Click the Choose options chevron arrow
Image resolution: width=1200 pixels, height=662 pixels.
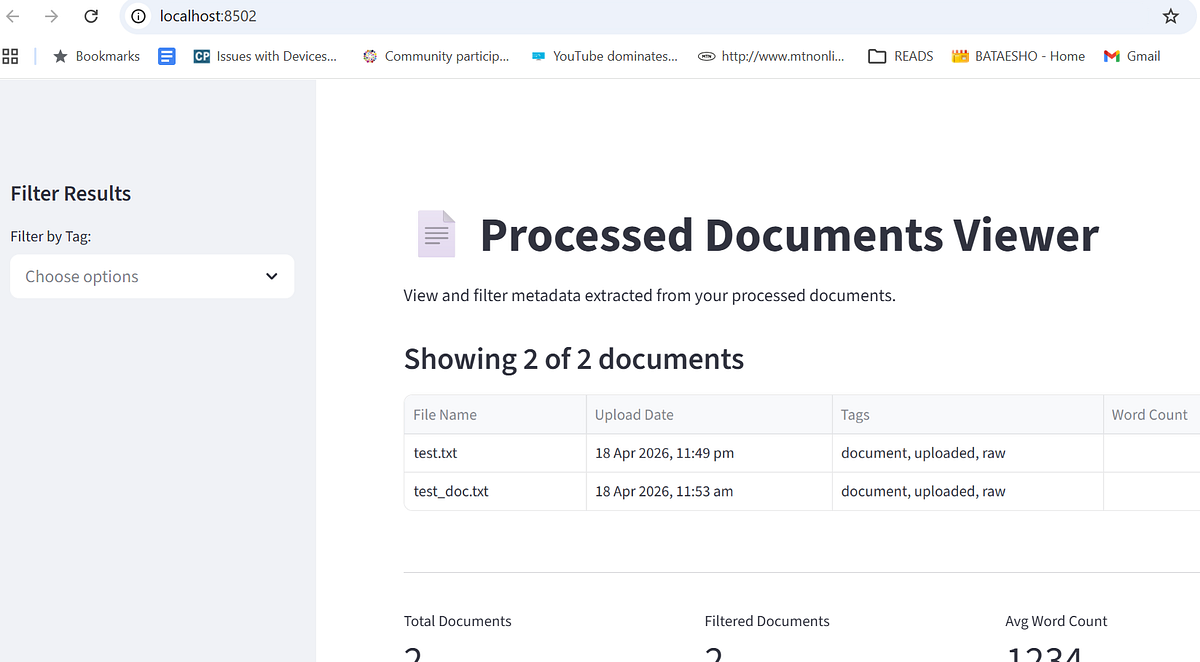[x=271, y=277]
